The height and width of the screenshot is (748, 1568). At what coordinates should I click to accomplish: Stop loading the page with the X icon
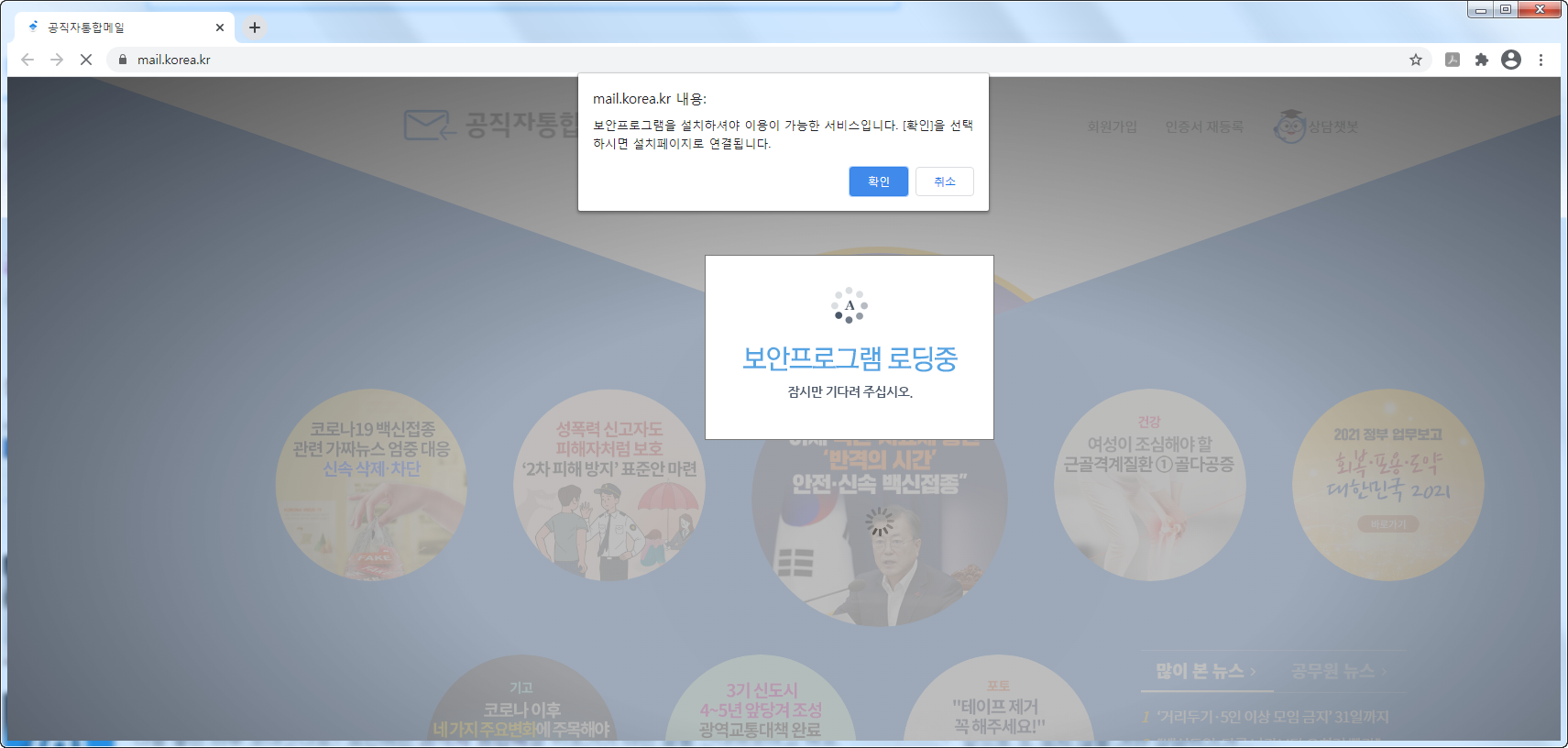[x=86, y=60]
